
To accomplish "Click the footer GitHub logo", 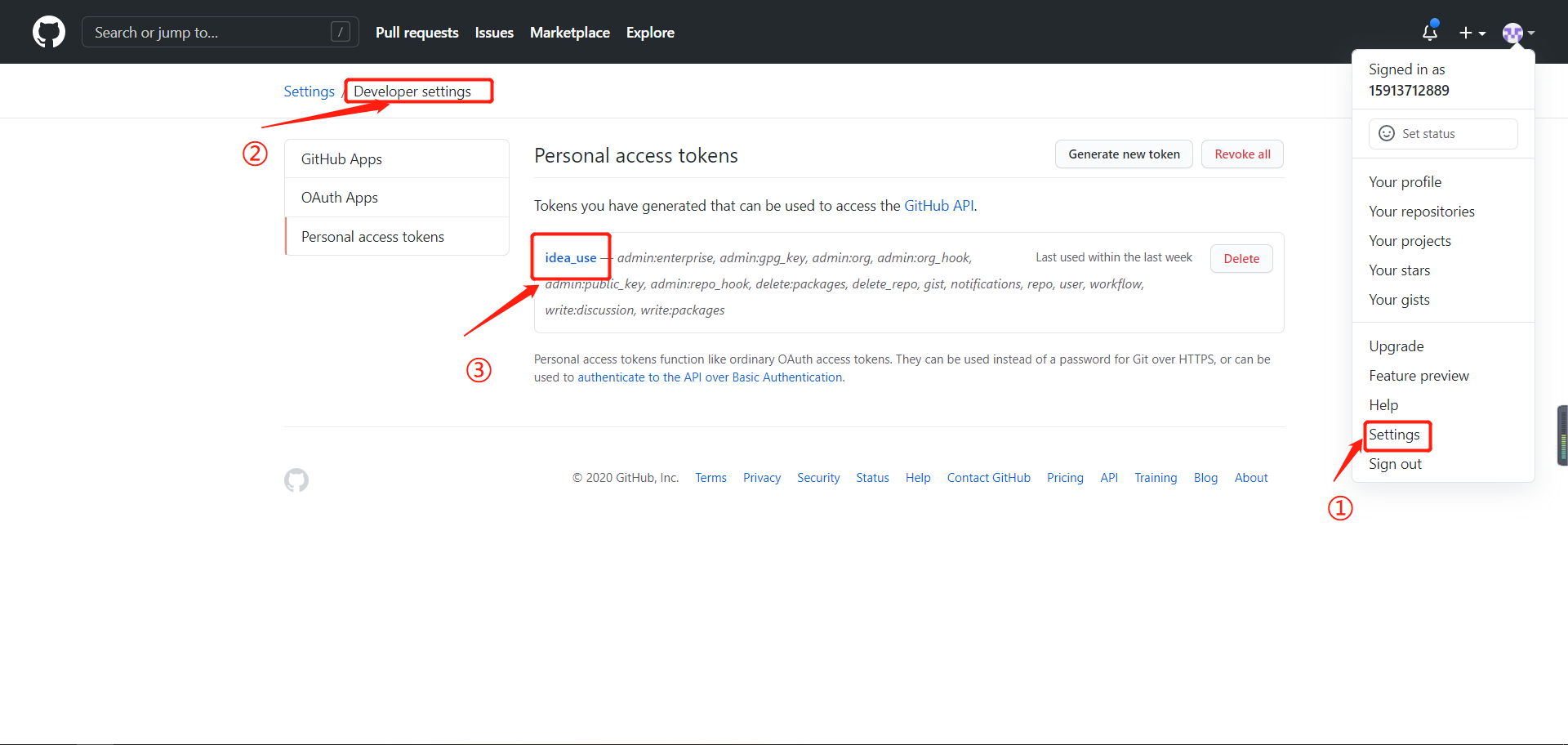I will (296, 480).
